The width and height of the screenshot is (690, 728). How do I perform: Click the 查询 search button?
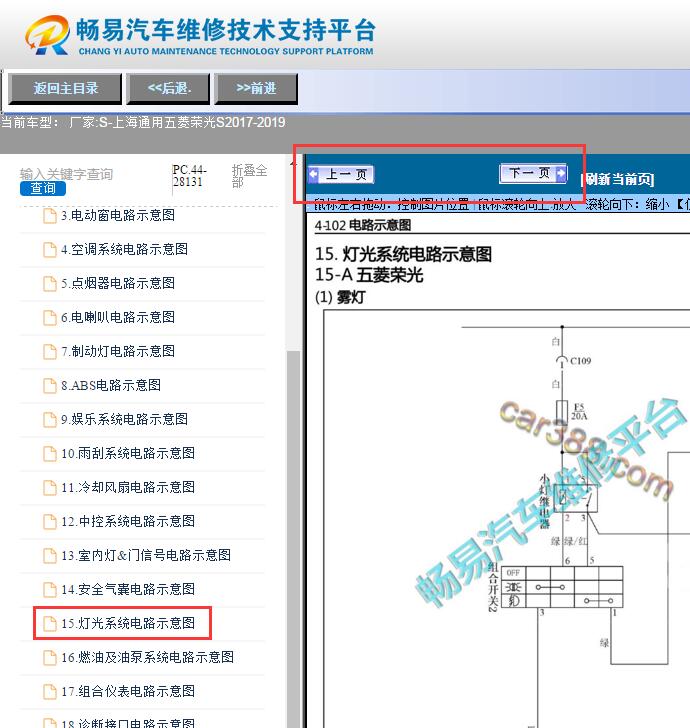click(43, 188)
